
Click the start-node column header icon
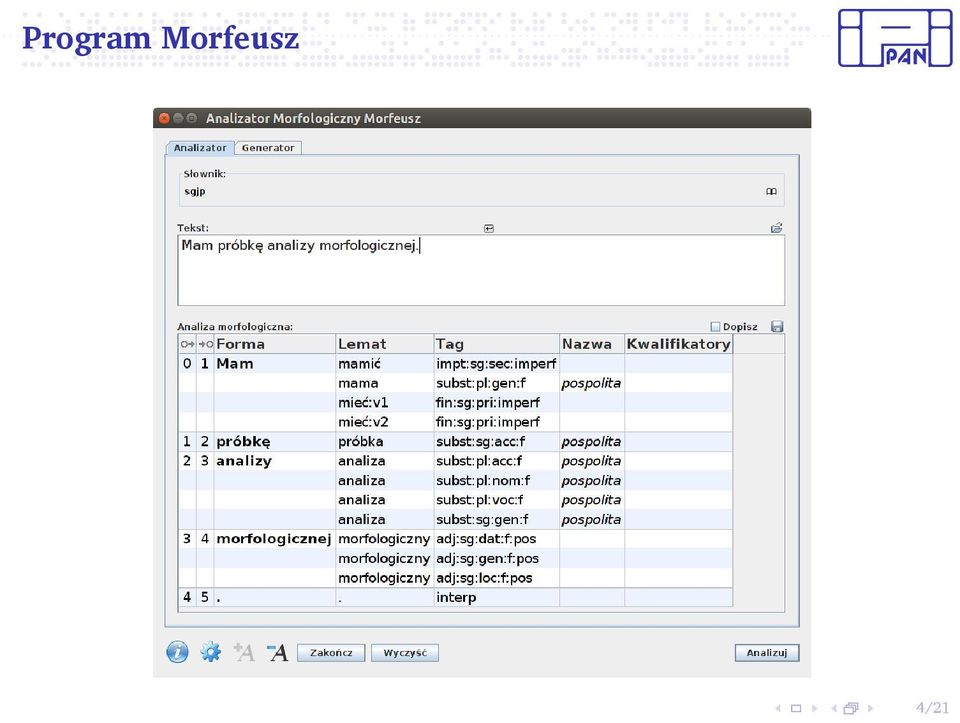[187, 344]
